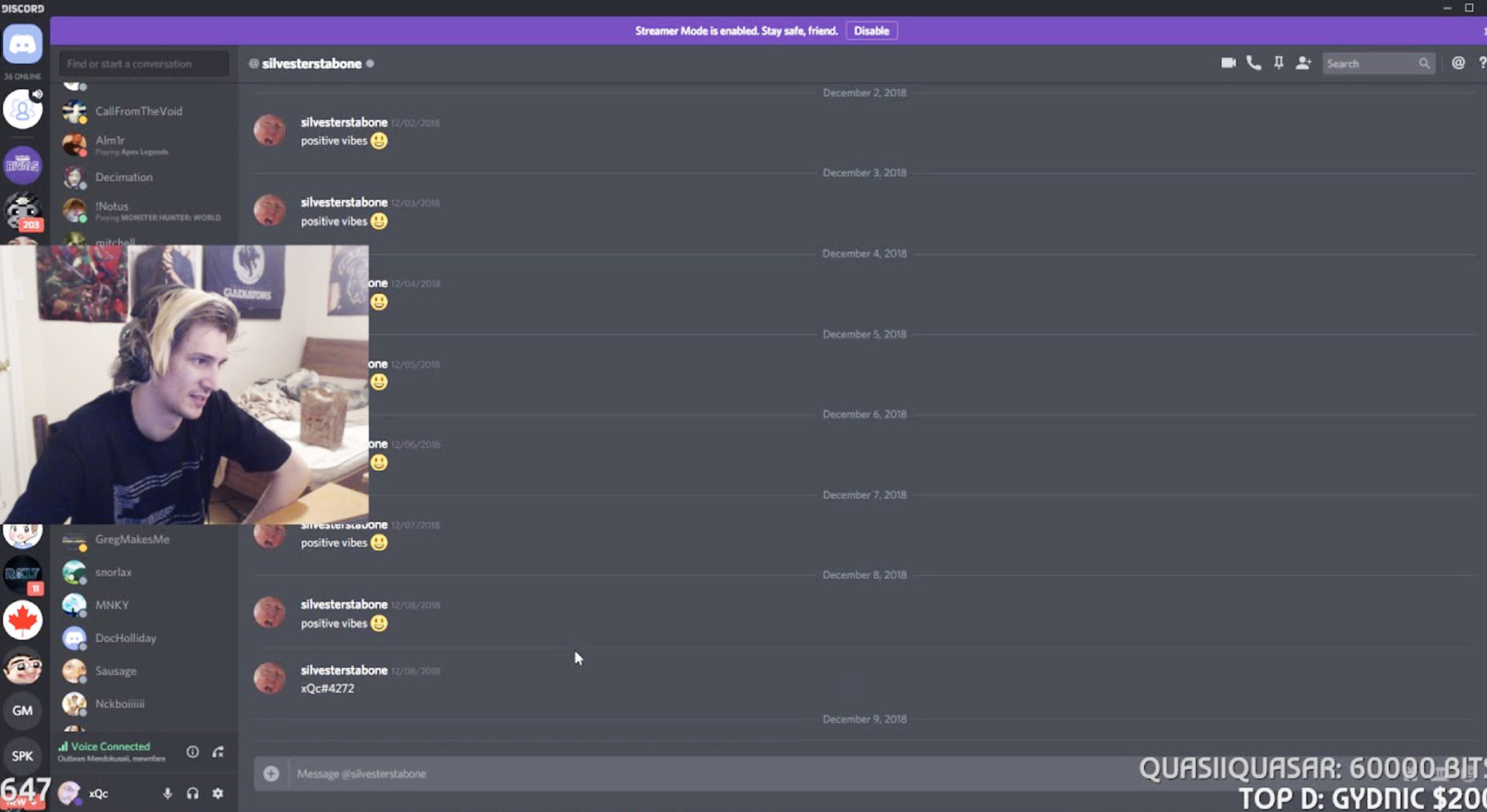
Task: Open server with red 11 badge
Action: click(22, 575)
